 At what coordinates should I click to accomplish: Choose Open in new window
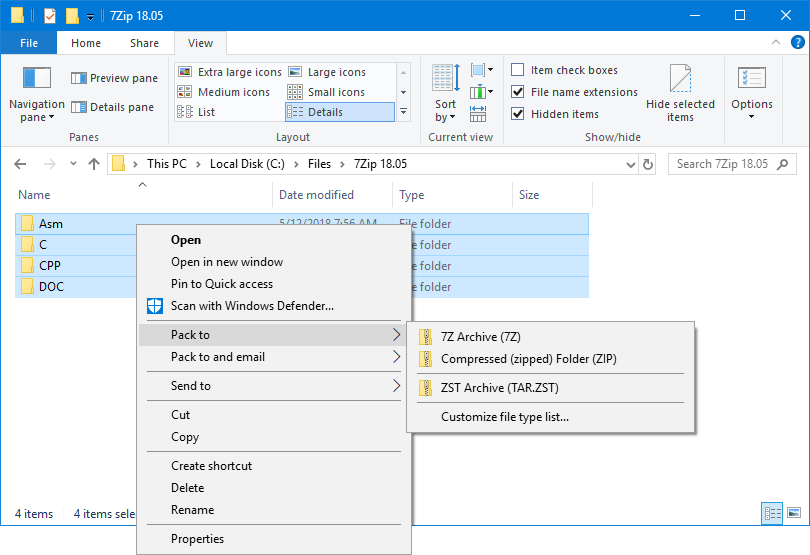click(x=273, y=262)
